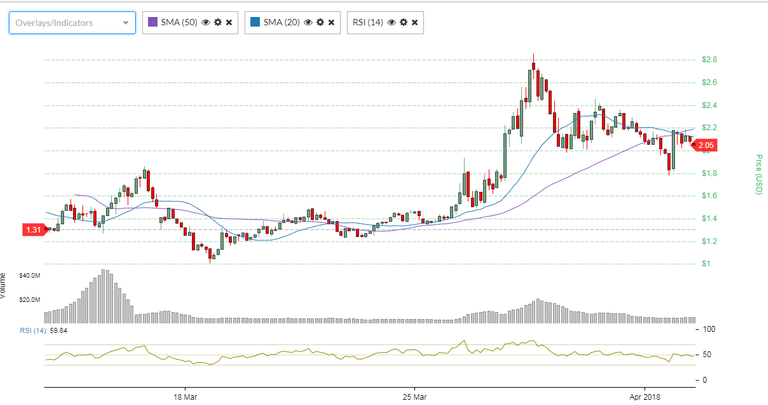Hide SMA (20) using eye icon

[x=306, y=22]
